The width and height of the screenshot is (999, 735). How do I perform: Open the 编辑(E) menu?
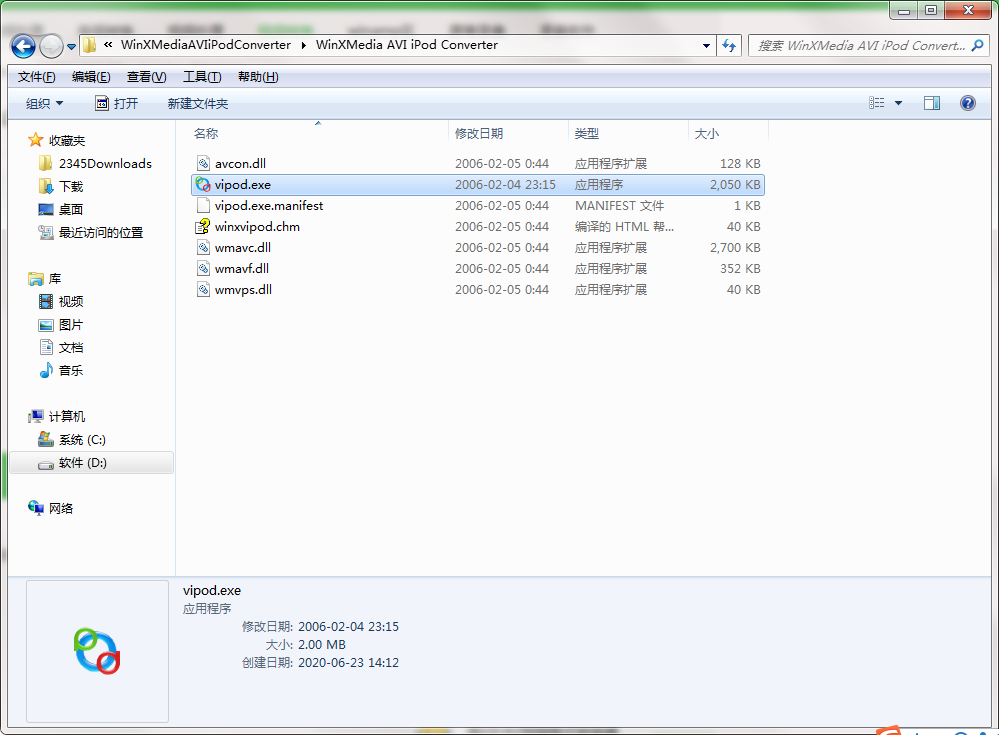pyautogui.click(x=91, y=77)
